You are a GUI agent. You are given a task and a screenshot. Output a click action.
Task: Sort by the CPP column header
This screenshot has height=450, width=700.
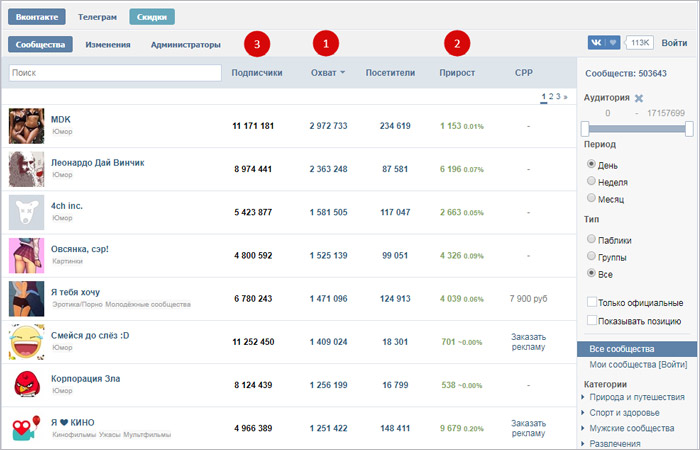[x=524, y=72]
